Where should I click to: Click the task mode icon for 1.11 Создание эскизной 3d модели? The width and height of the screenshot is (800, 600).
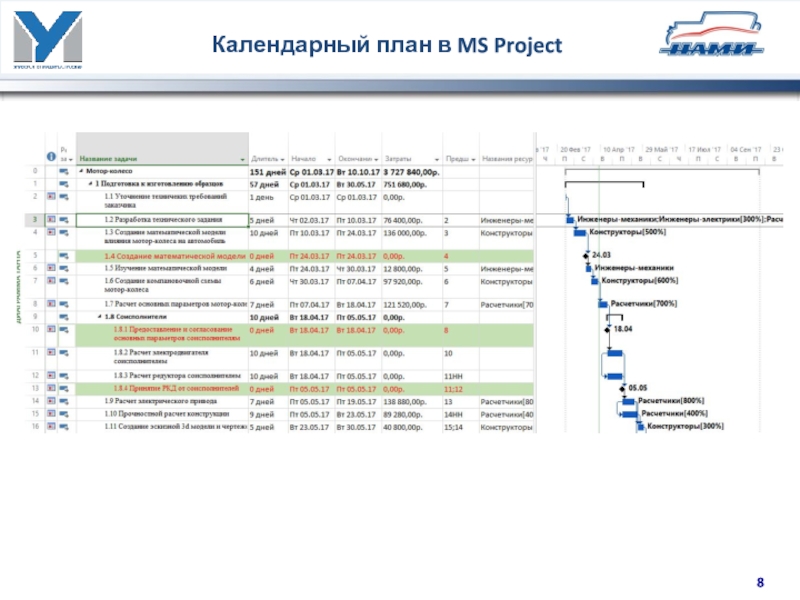click(64, 427)
